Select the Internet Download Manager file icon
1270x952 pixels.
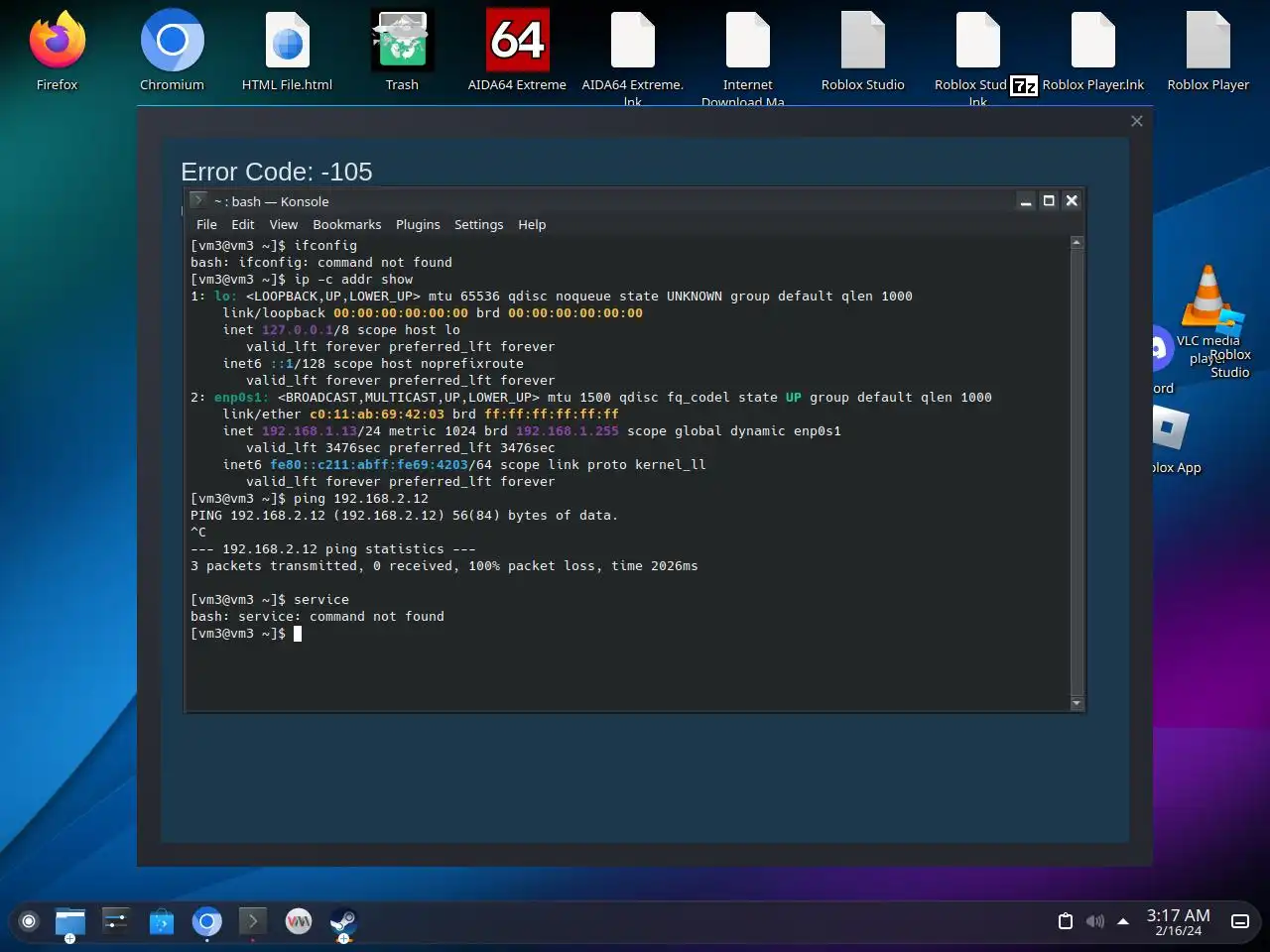click(747, 56)
